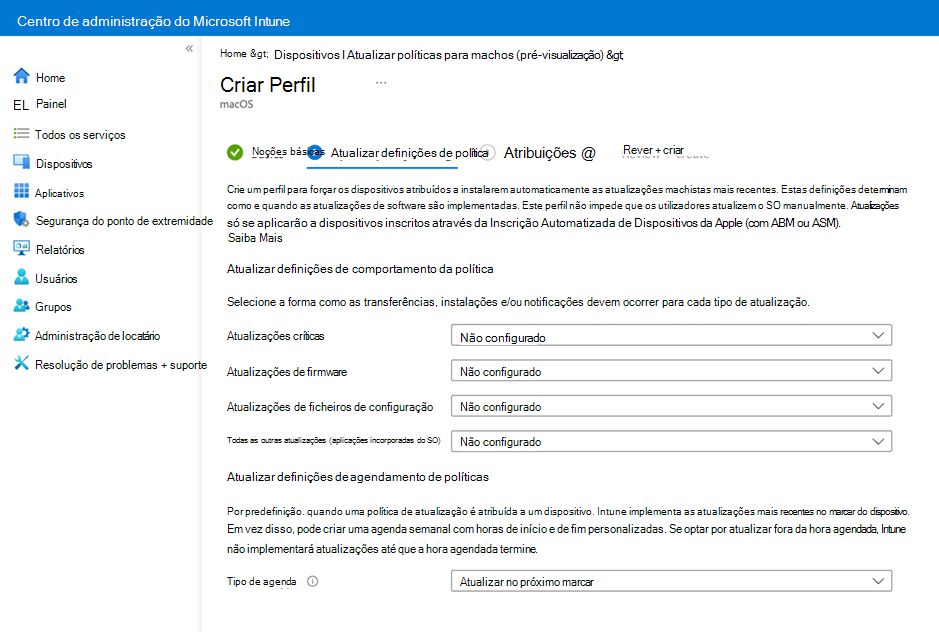
Task: Click the Atualizações de firmware label
Action: click(x=287, y=372)
